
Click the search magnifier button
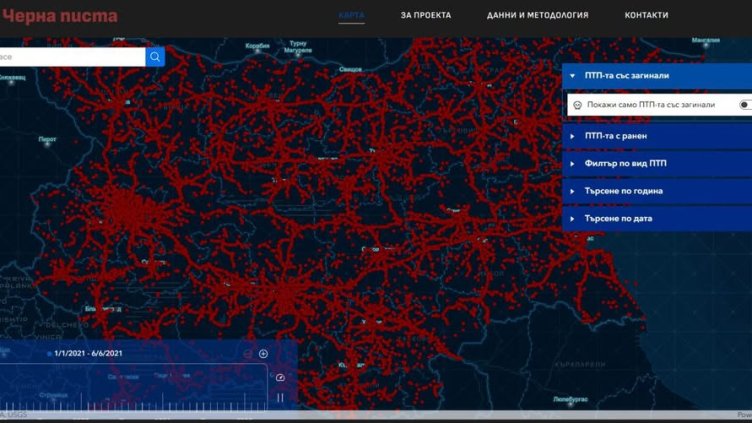point(155,57)
